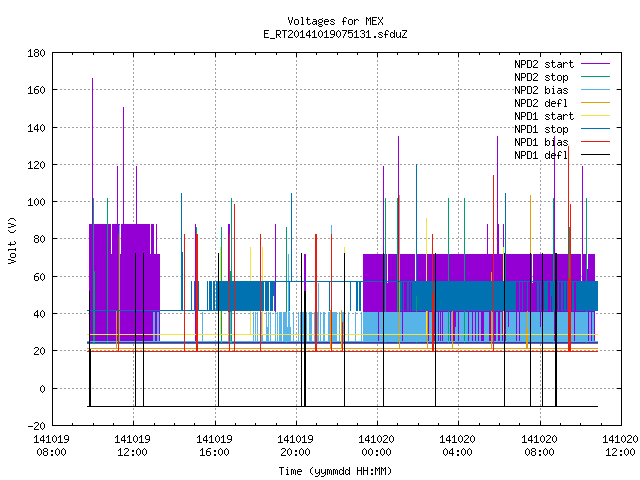
Task: Select the 'NPD1 stop' legend label
Action: pos(541,129)
